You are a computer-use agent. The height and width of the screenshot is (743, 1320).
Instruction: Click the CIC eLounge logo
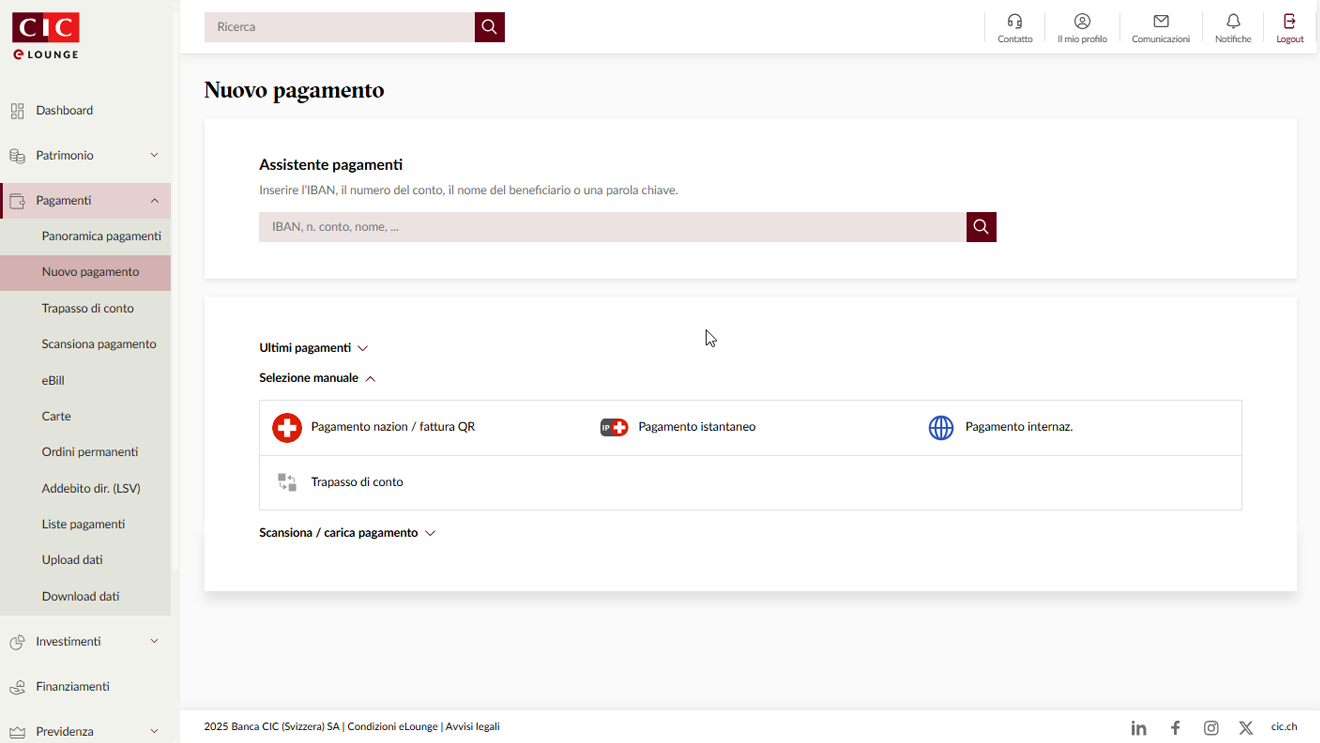coord(45,35)
